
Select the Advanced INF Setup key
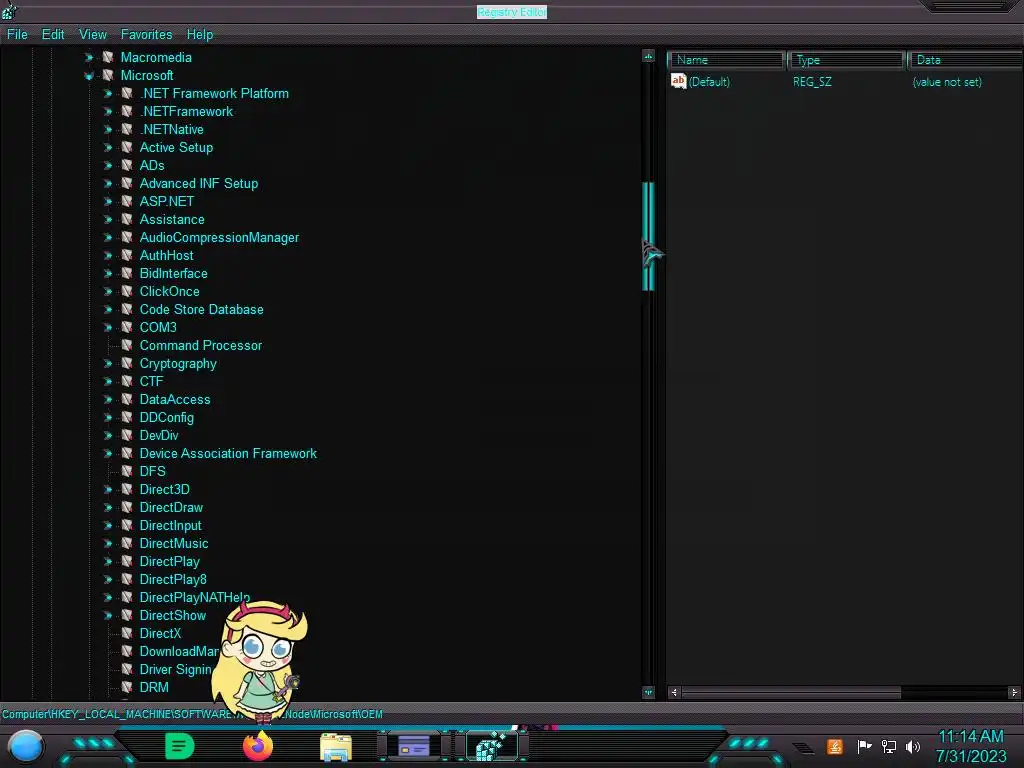tap(199, 184)
